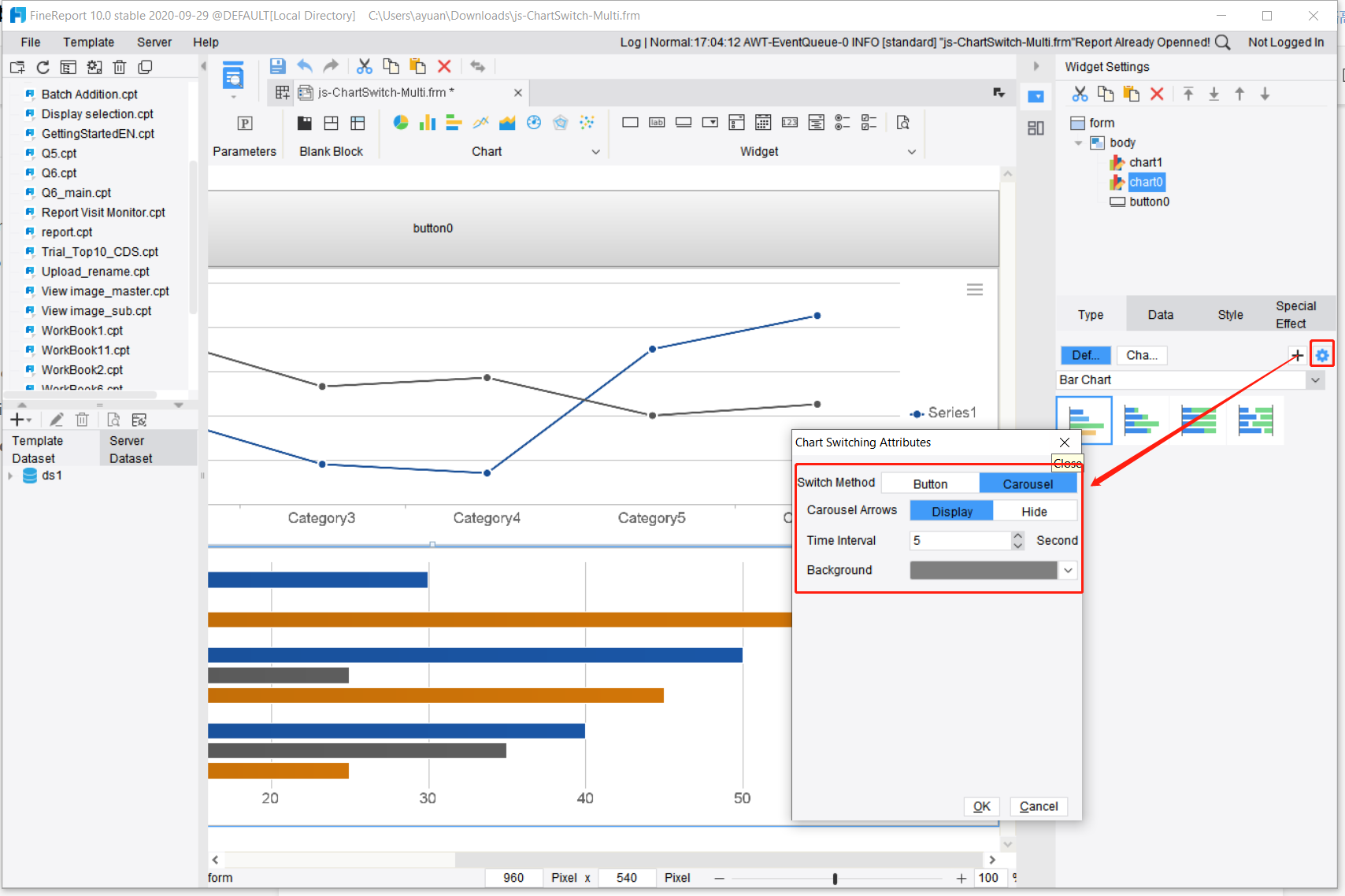Set Switch Method to Button
The width and height of the screenshot is (1345, 896).
930,483
